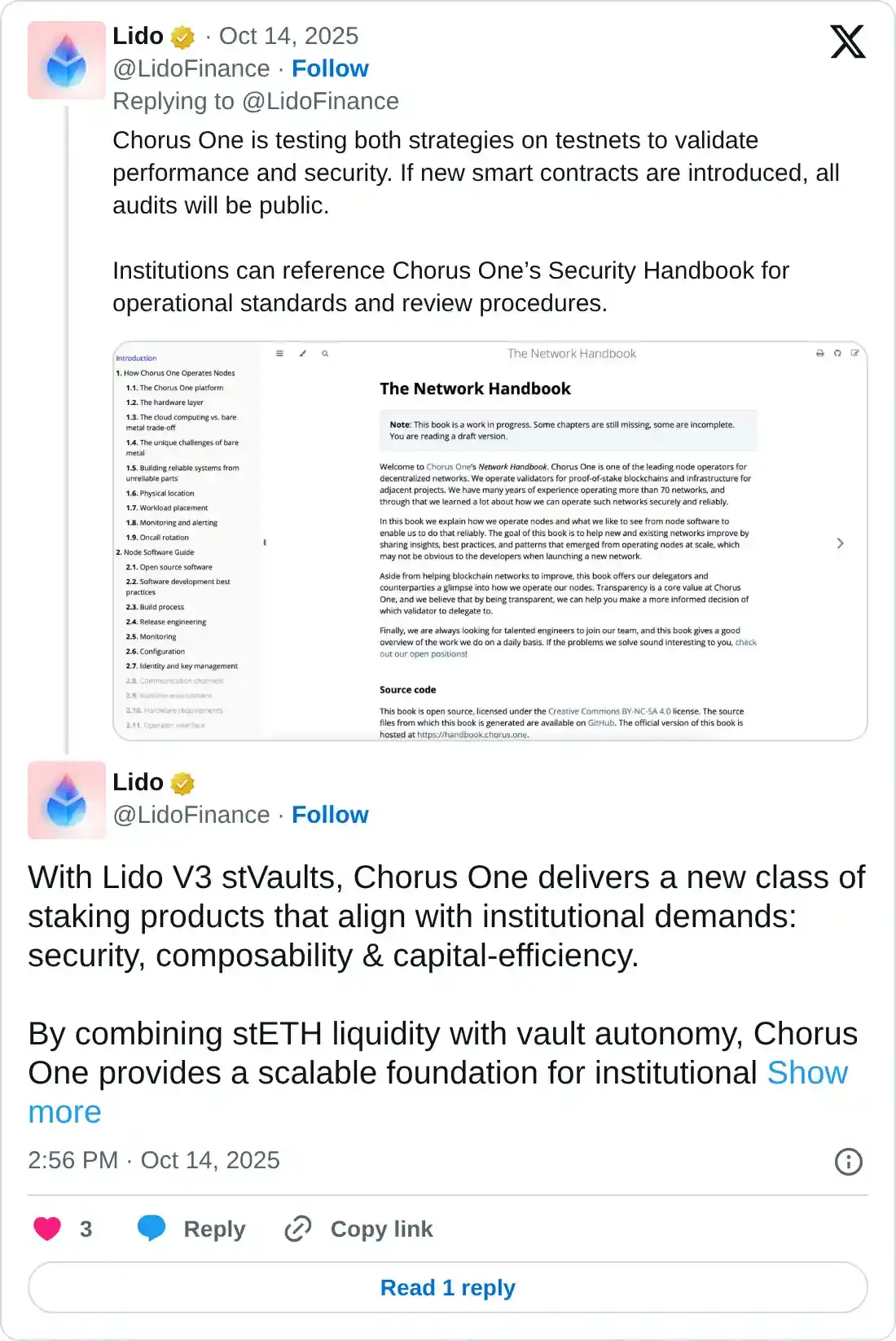Screen dimensions: 896x1341
Task: Click the lower Lido display name
Action: [x=138, y=782]
